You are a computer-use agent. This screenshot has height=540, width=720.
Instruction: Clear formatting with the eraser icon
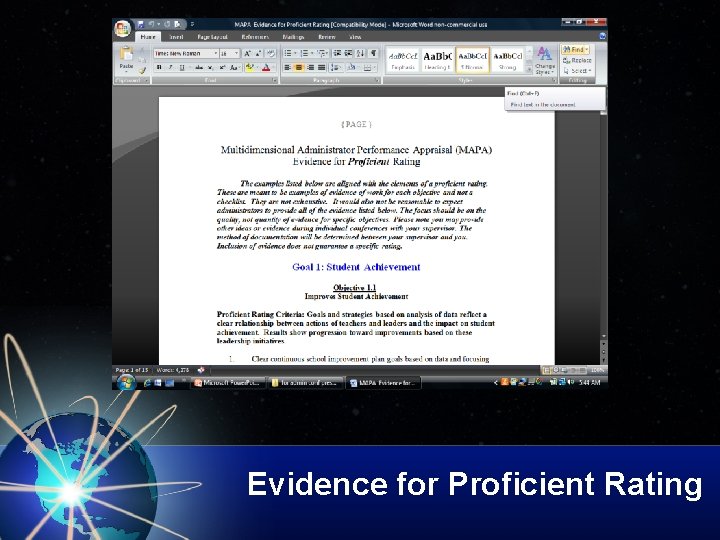(x=271, y=54)
